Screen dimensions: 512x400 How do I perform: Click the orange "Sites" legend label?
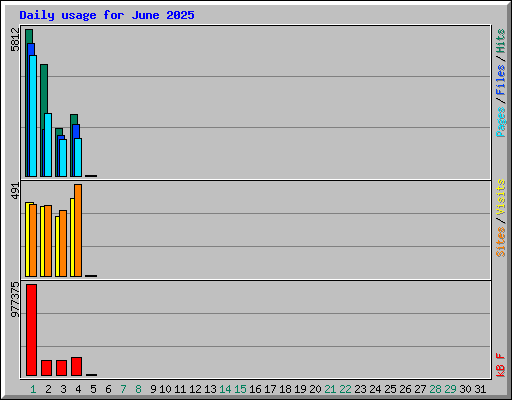pyautogui.click(x=500, y=242)
